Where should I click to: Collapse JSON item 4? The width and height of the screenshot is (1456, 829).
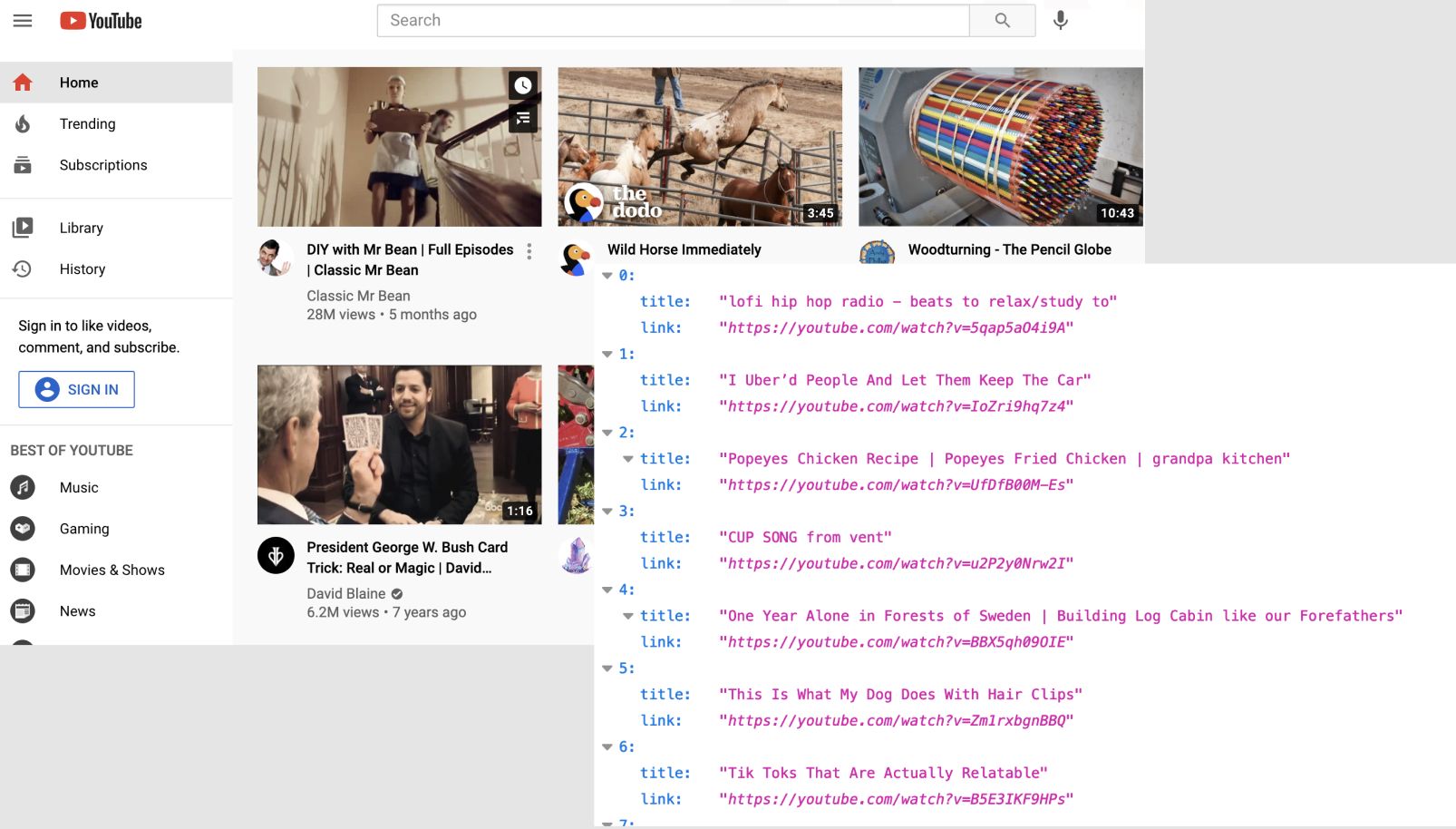coord(607,590)
